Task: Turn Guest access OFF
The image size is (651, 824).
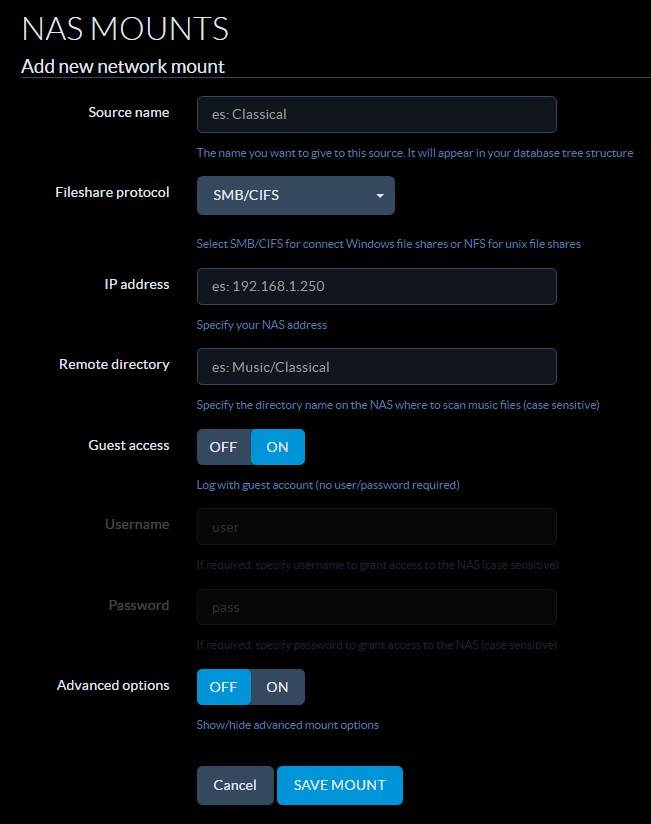Action: 223,447
